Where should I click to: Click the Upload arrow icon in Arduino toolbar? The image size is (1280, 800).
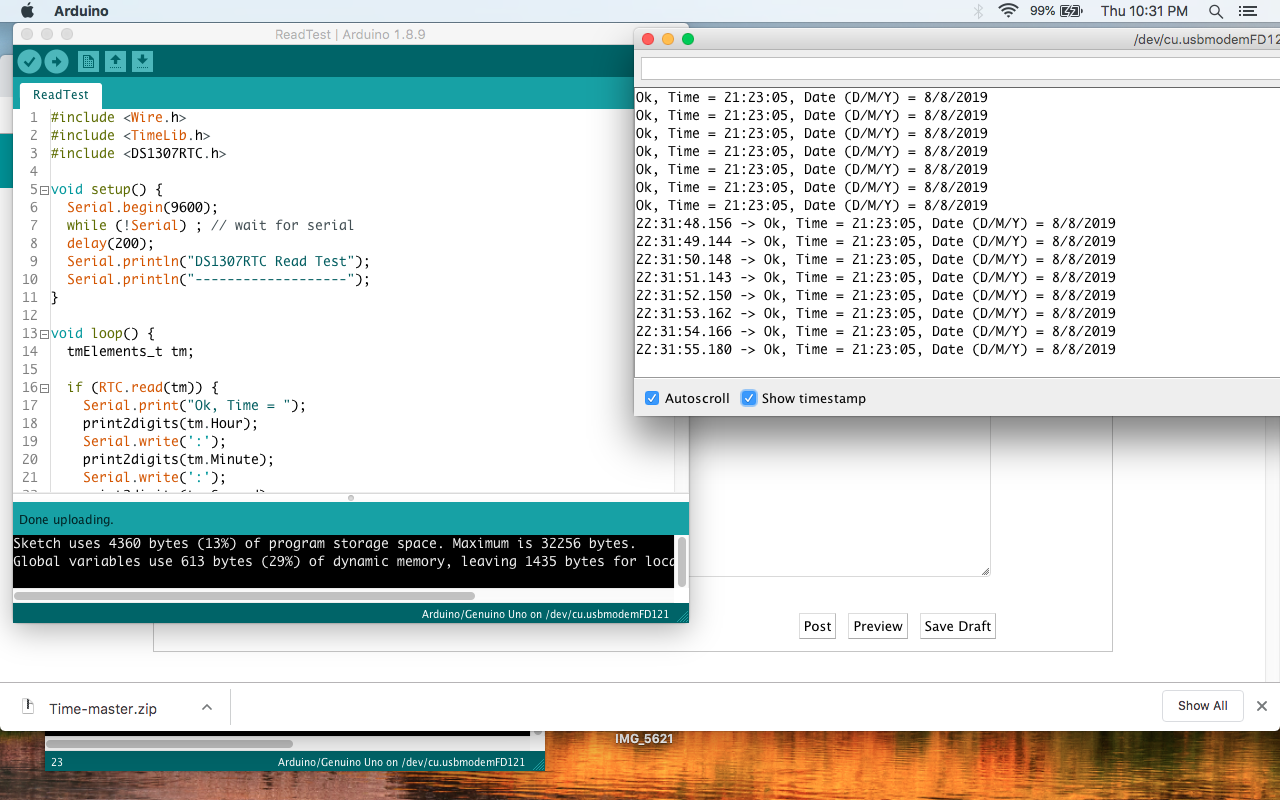[56, 61]
